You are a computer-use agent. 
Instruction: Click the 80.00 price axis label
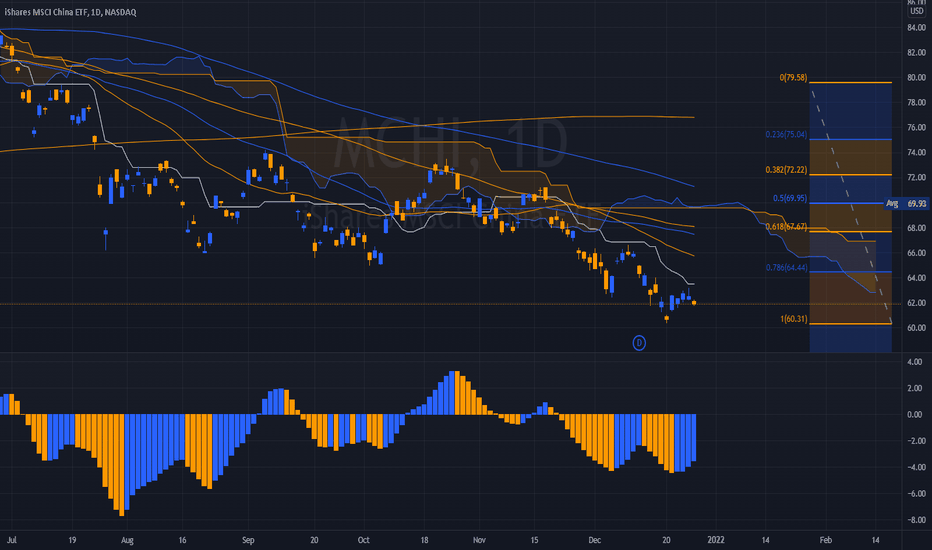[917, 77]
